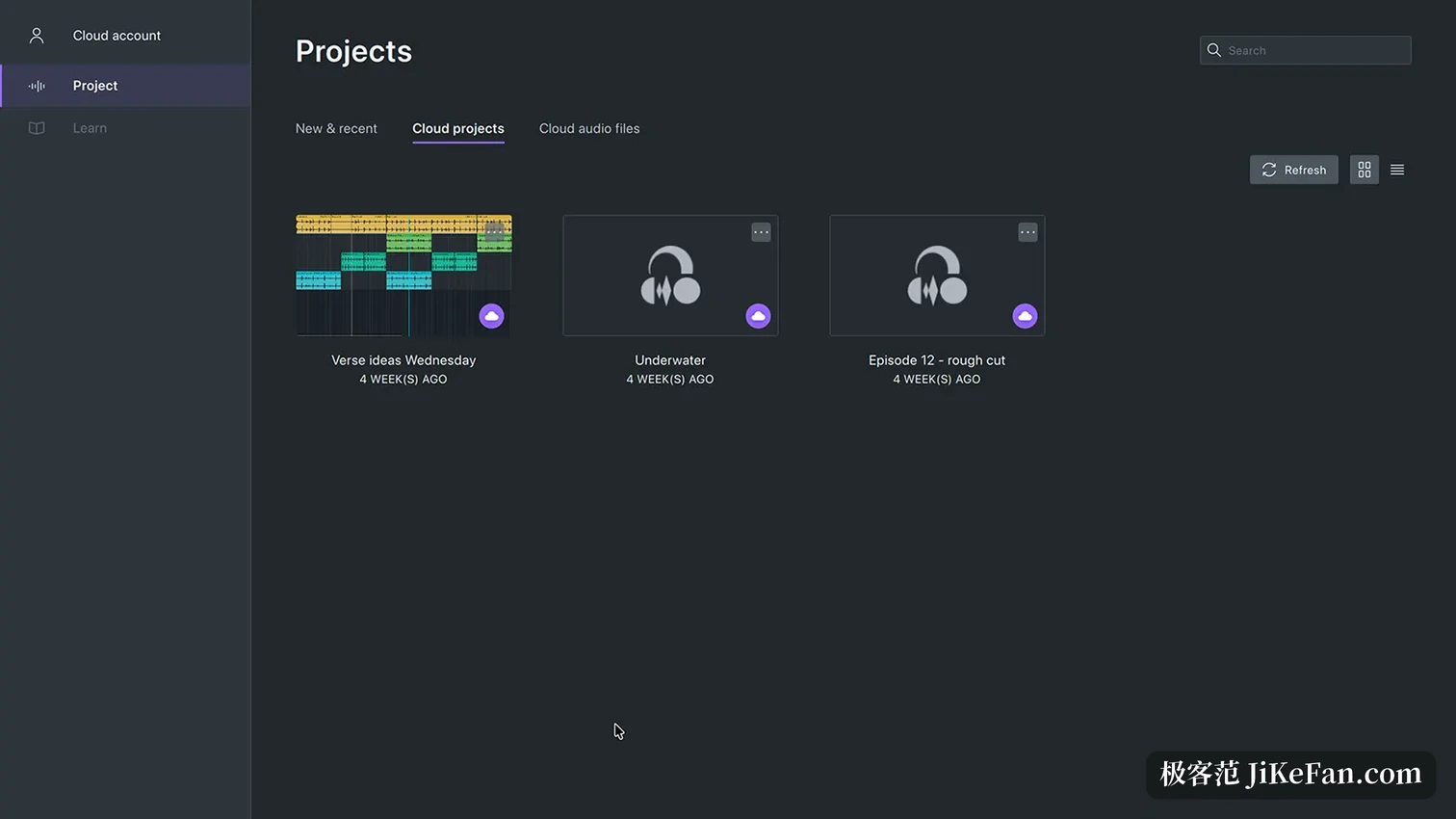The height and width of the screenshot is (819, 1456).
Task: Open the Underwater project thumbnail
Action: (670, 276)
